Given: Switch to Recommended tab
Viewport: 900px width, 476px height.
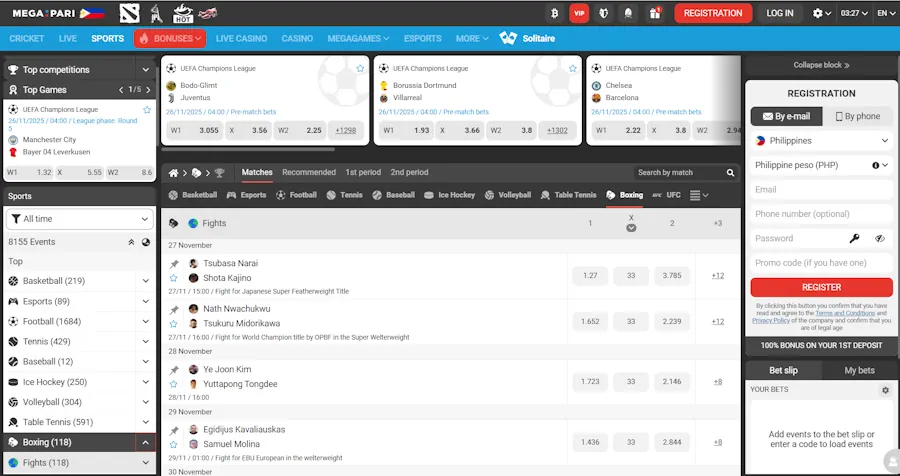Looking at the screenshot, I should (309, 172).
